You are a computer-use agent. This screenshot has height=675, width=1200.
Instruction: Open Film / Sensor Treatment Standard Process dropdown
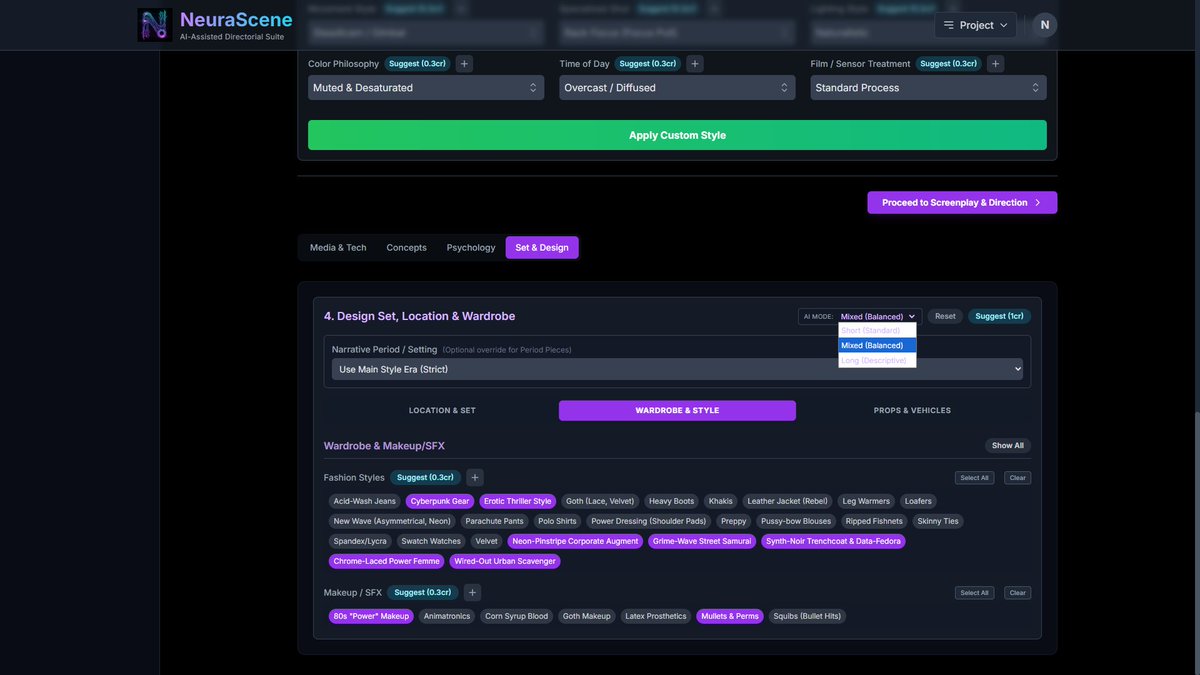[928, 88]
